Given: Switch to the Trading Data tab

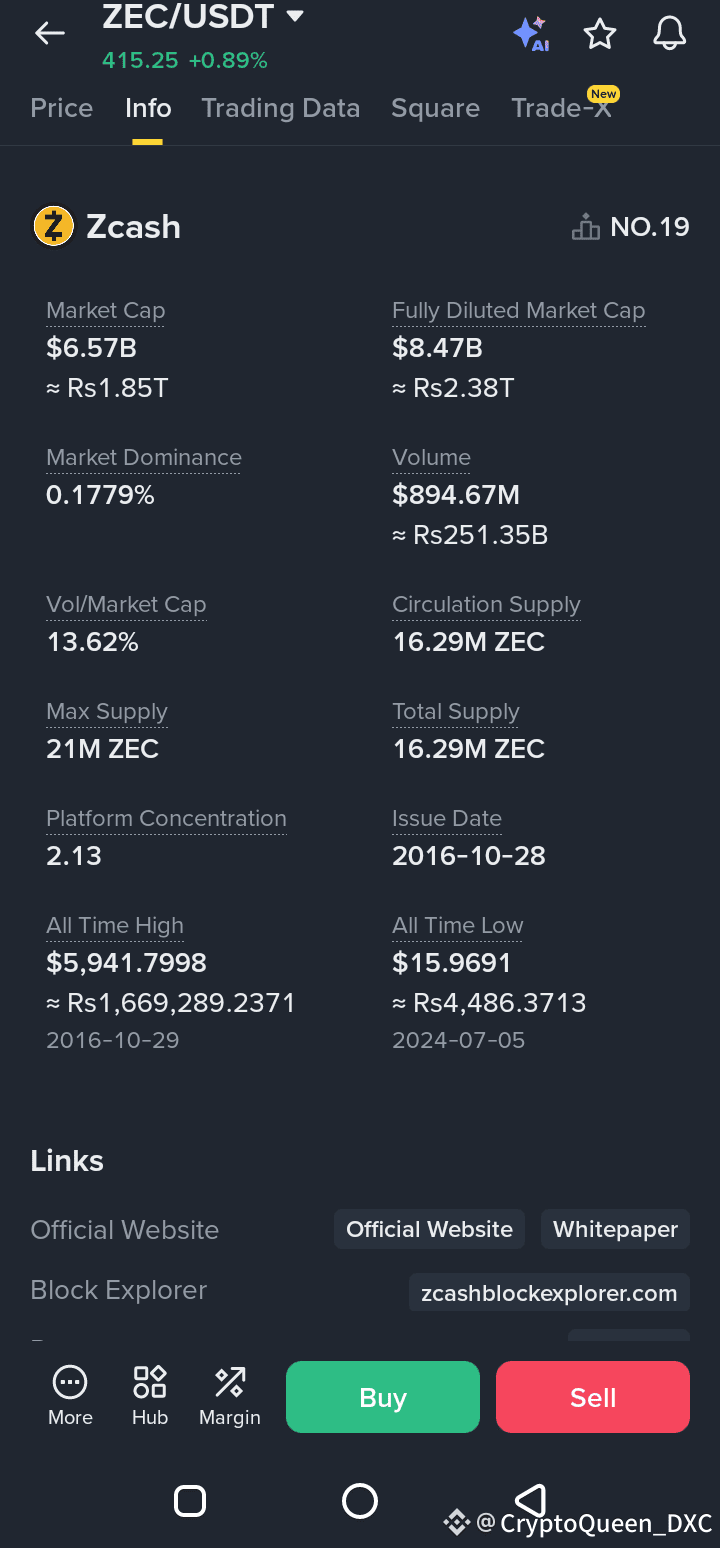Looking at the screenshot, I should [280, 108].
